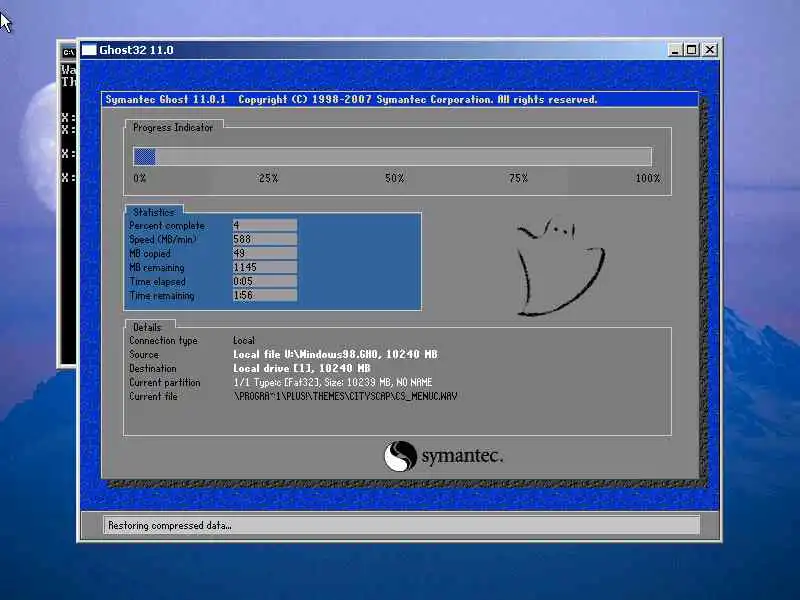Click the Statistics group label
The height and width of the screenshot is (600, 800).
coord(154,212)
